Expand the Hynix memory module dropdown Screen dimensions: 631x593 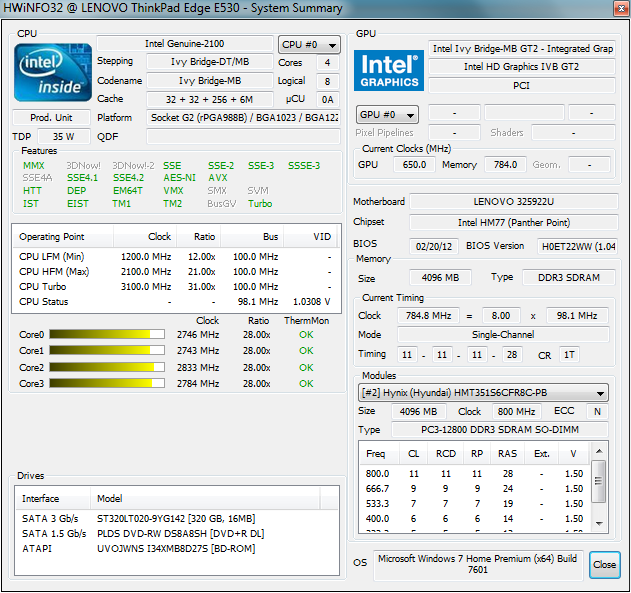coord(483,393)
